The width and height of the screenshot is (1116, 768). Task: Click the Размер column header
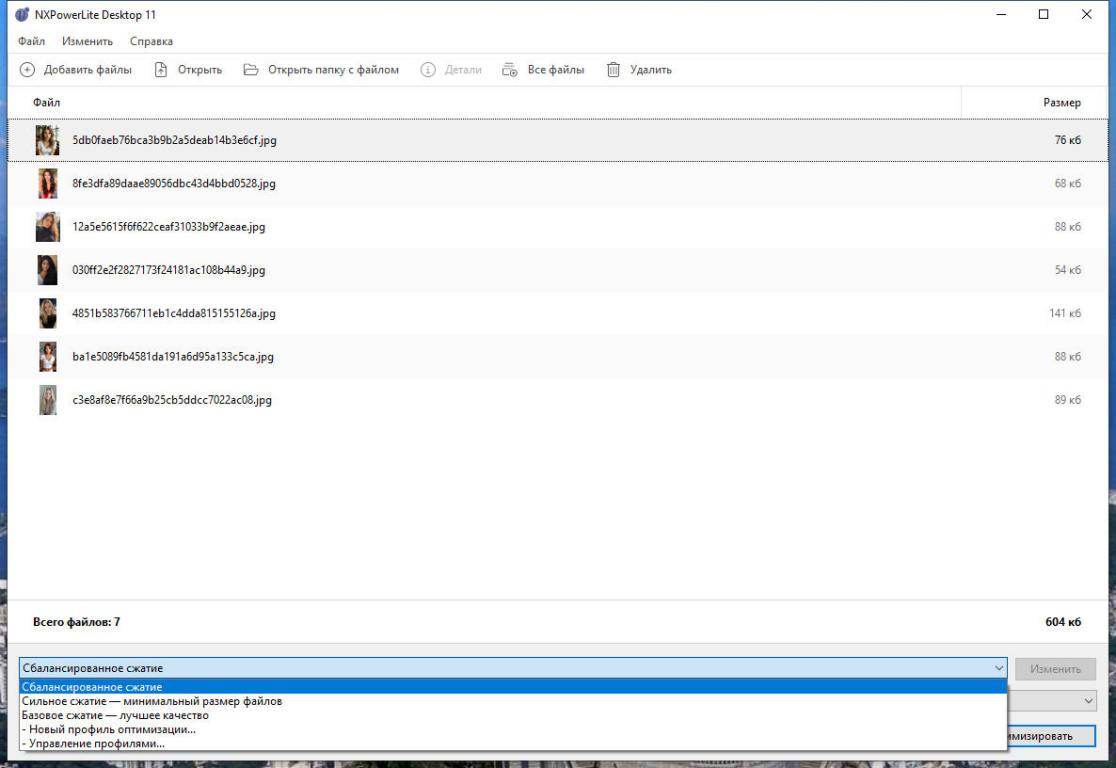coord(1061,102)
